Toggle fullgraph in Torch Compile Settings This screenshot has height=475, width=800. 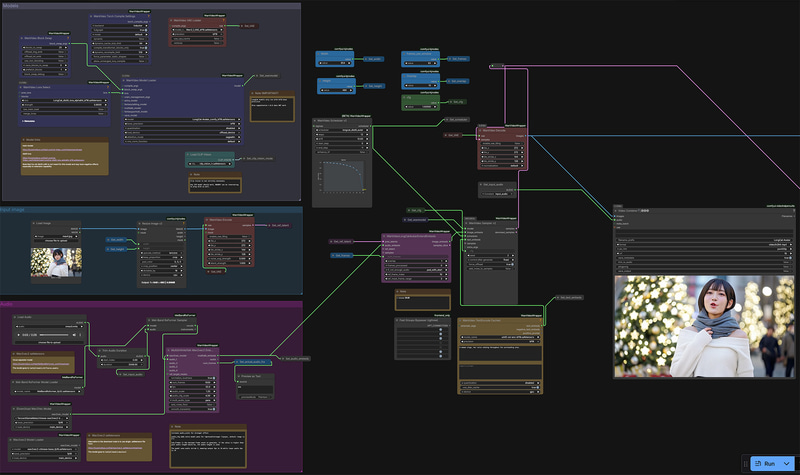point(120,30)
